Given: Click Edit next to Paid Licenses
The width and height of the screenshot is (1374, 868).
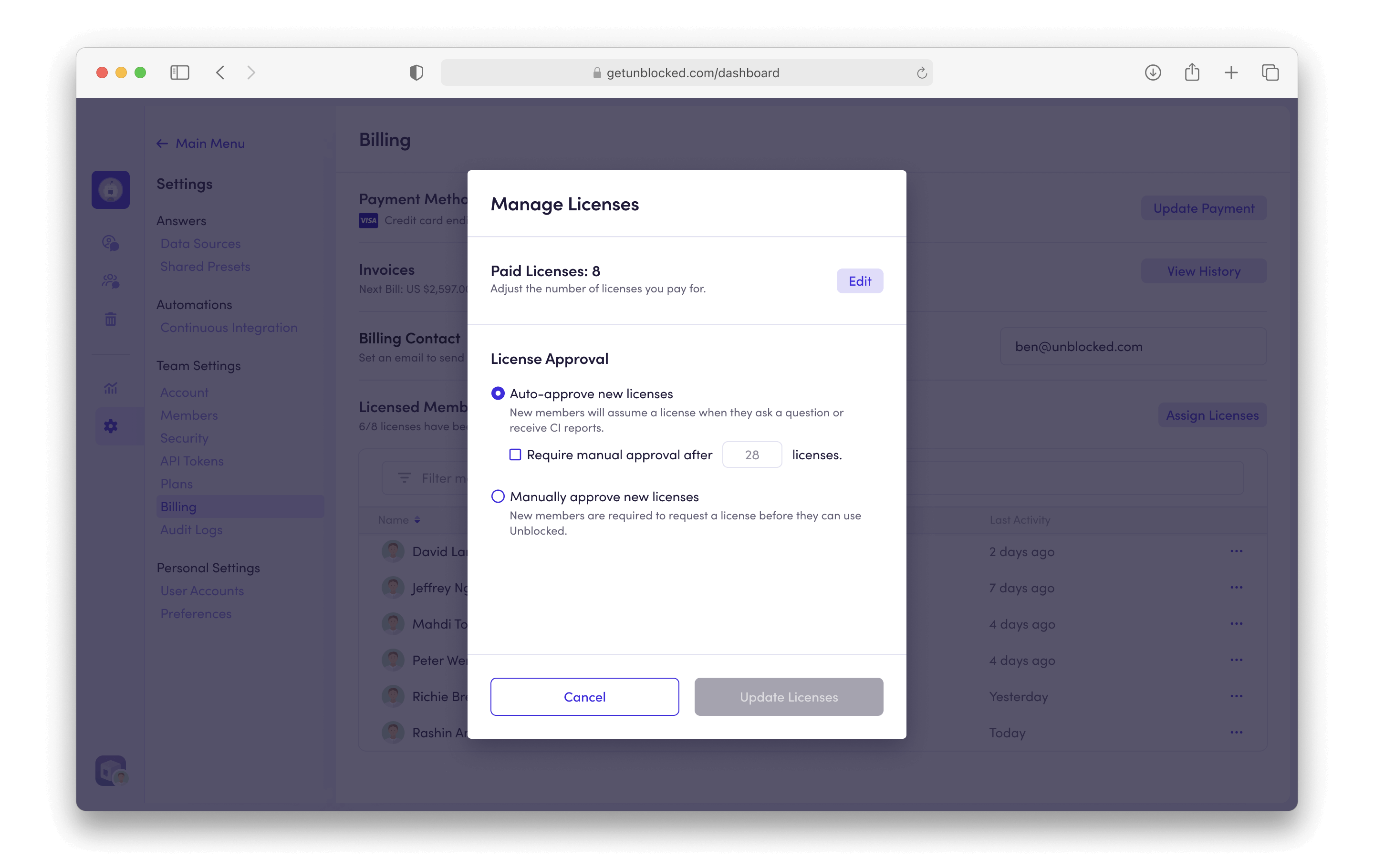Looking at the screenshot, I should 859,280.
